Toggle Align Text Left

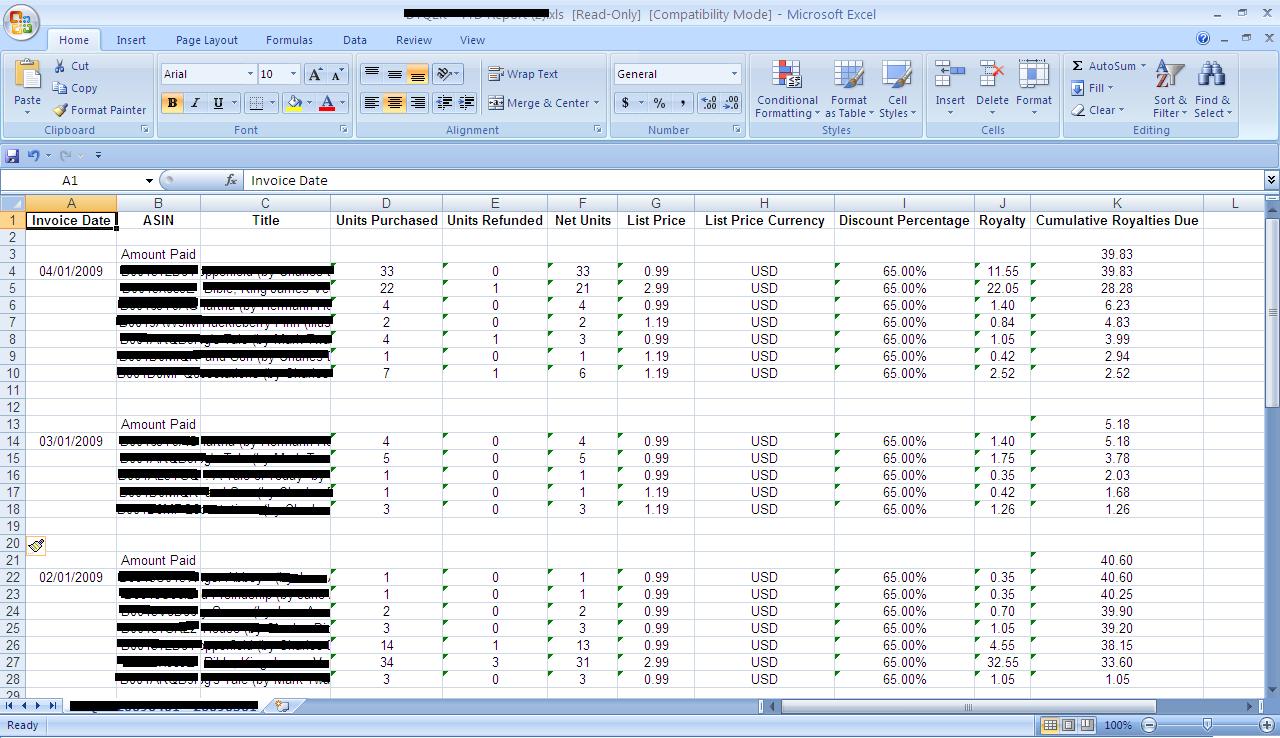[x=372, y=103]
